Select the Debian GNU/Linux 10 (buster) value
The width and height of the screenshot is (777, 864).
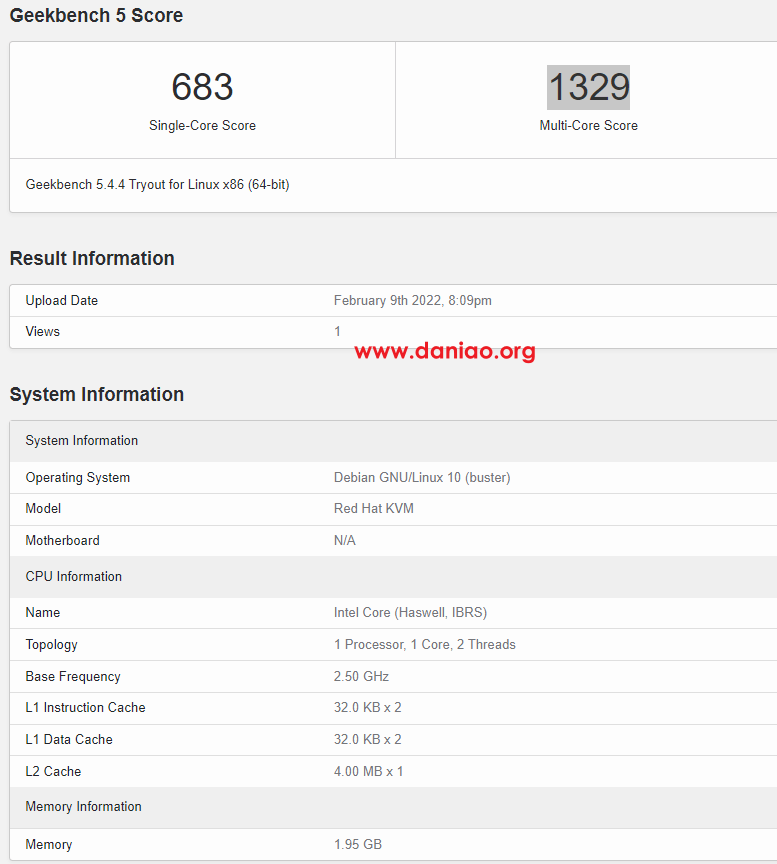point(422,477)
